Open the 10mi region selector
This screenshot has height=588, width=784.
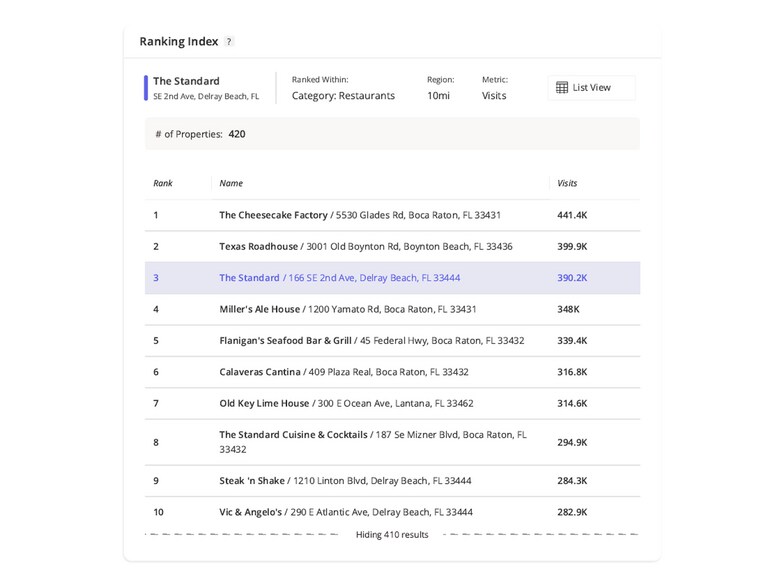(x=438, y=96)
